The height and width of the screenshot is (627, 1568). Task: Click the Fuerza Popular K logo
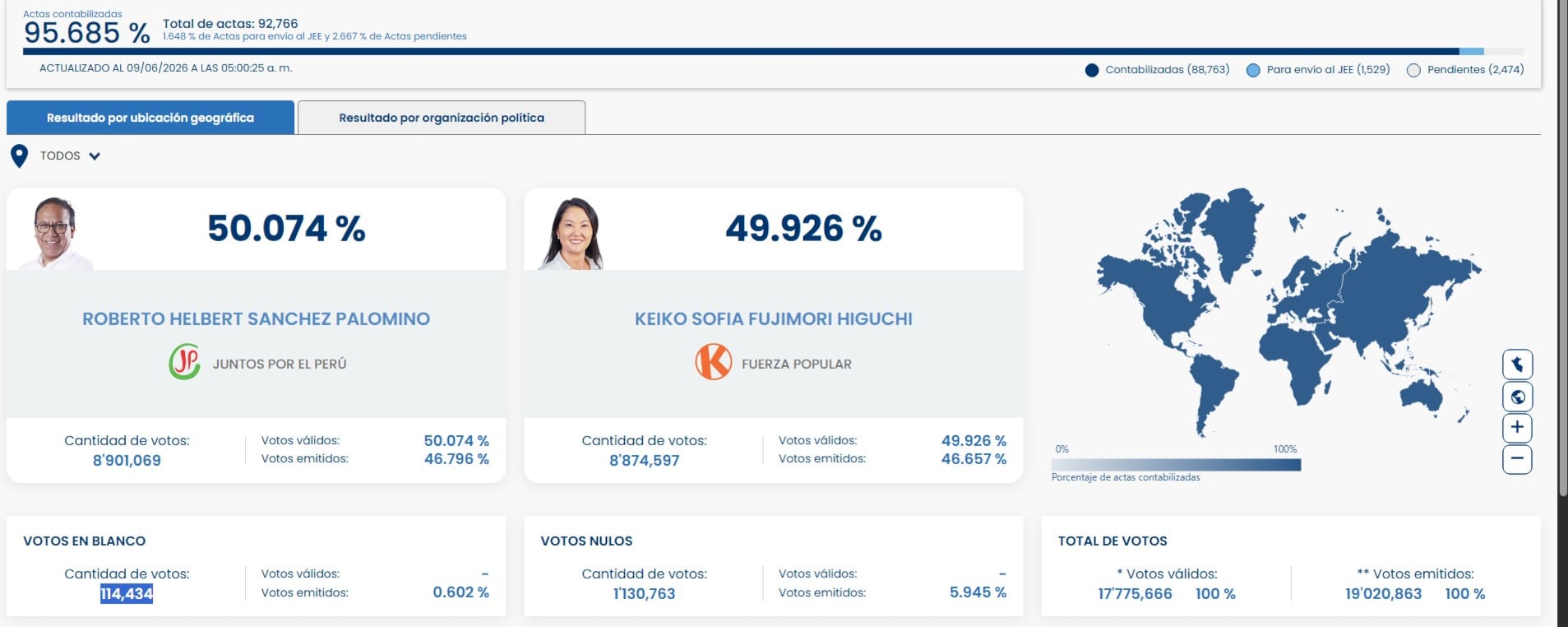713,362
